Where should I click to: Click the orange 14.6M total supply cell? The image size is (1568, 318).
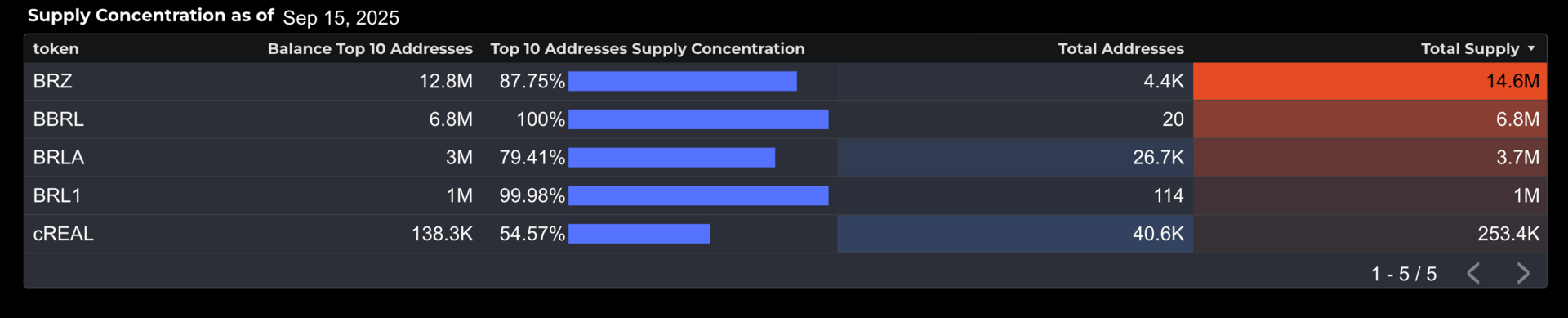(x=1370, y=81)
